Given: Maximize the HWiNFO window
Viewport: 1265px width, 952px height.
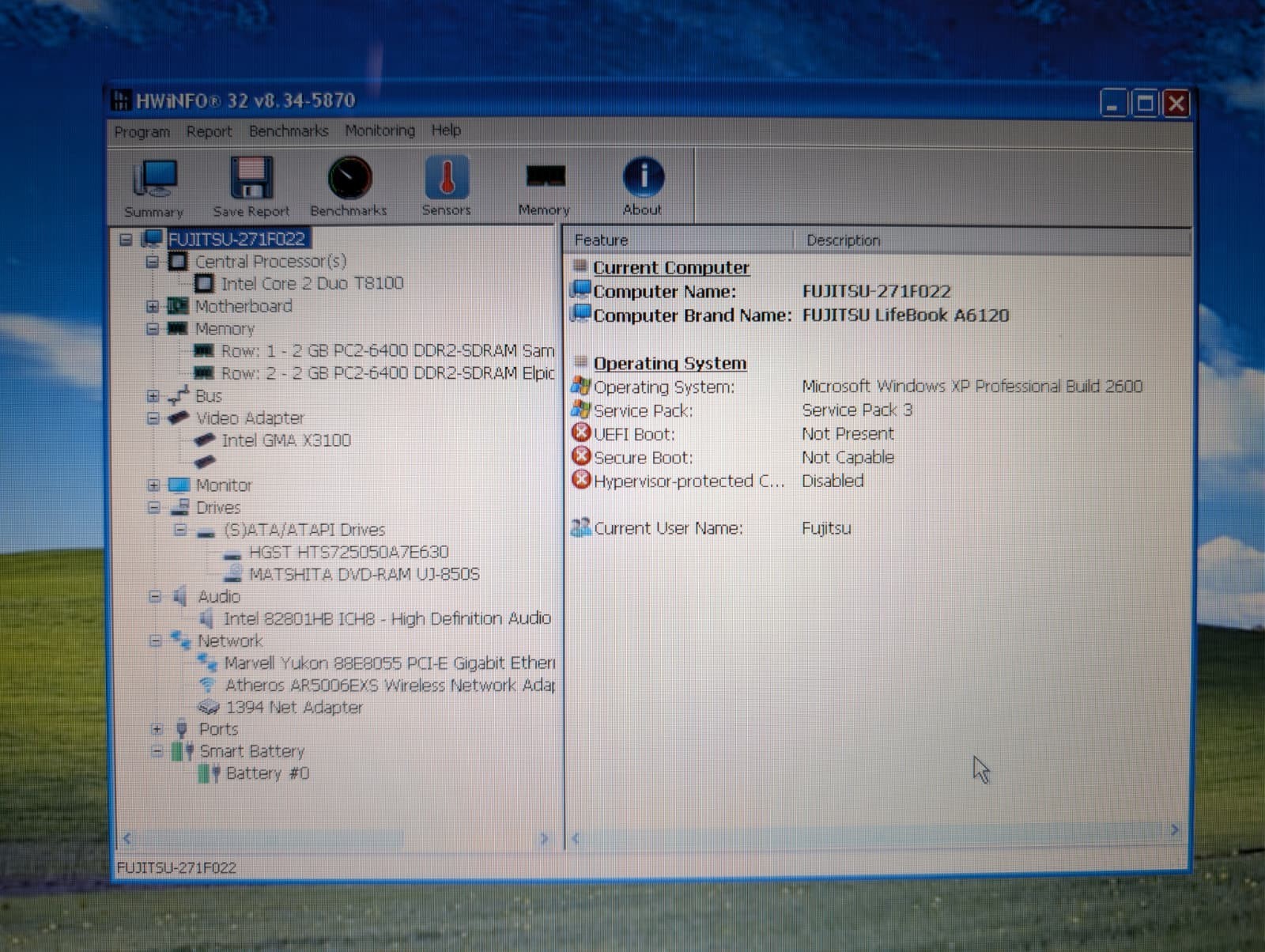Looking at the screenshot, I should tap(1144, 104).
